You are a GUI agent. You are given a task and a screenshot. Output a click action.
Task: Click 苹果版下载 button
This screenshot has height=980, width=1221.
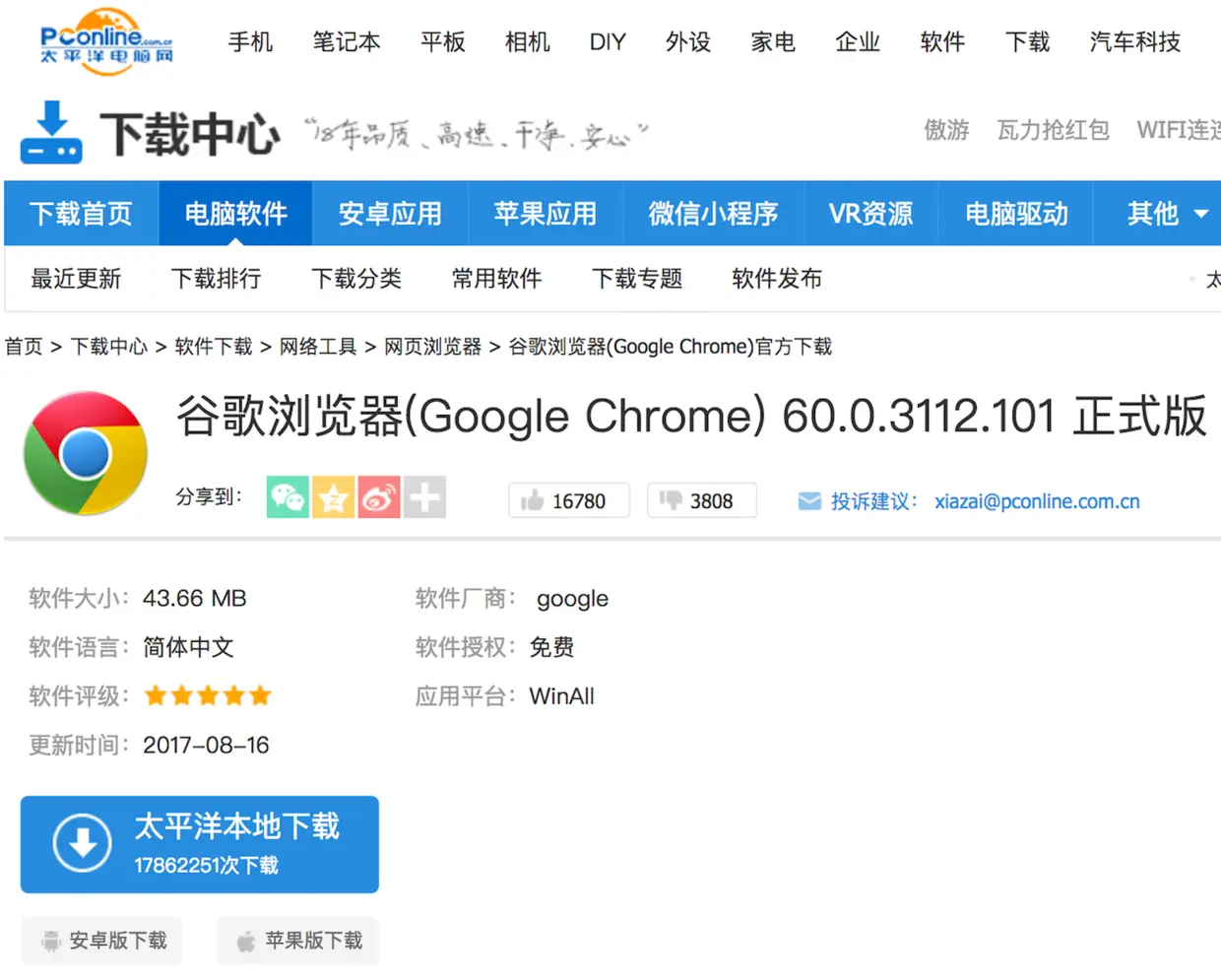(298, 941)
